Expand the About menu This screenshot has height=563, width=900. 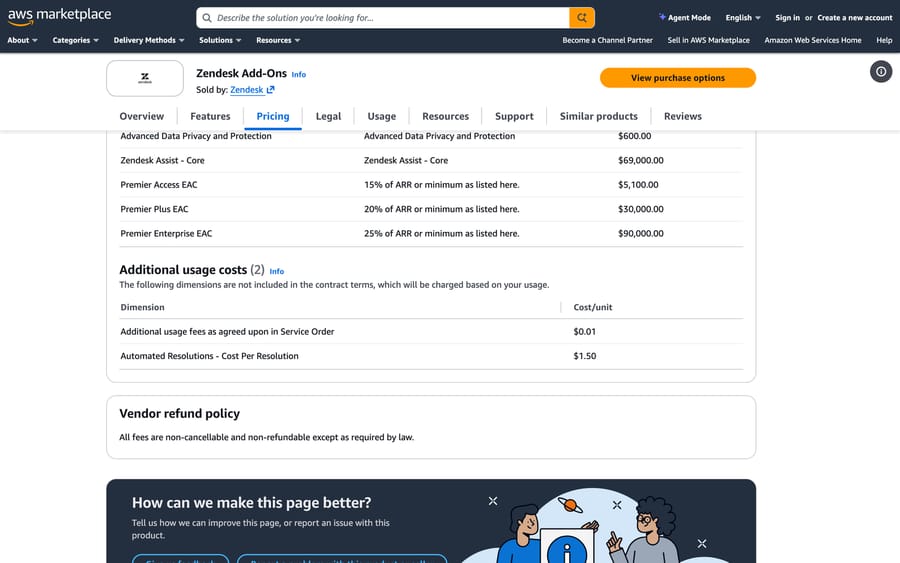(22, 40)
